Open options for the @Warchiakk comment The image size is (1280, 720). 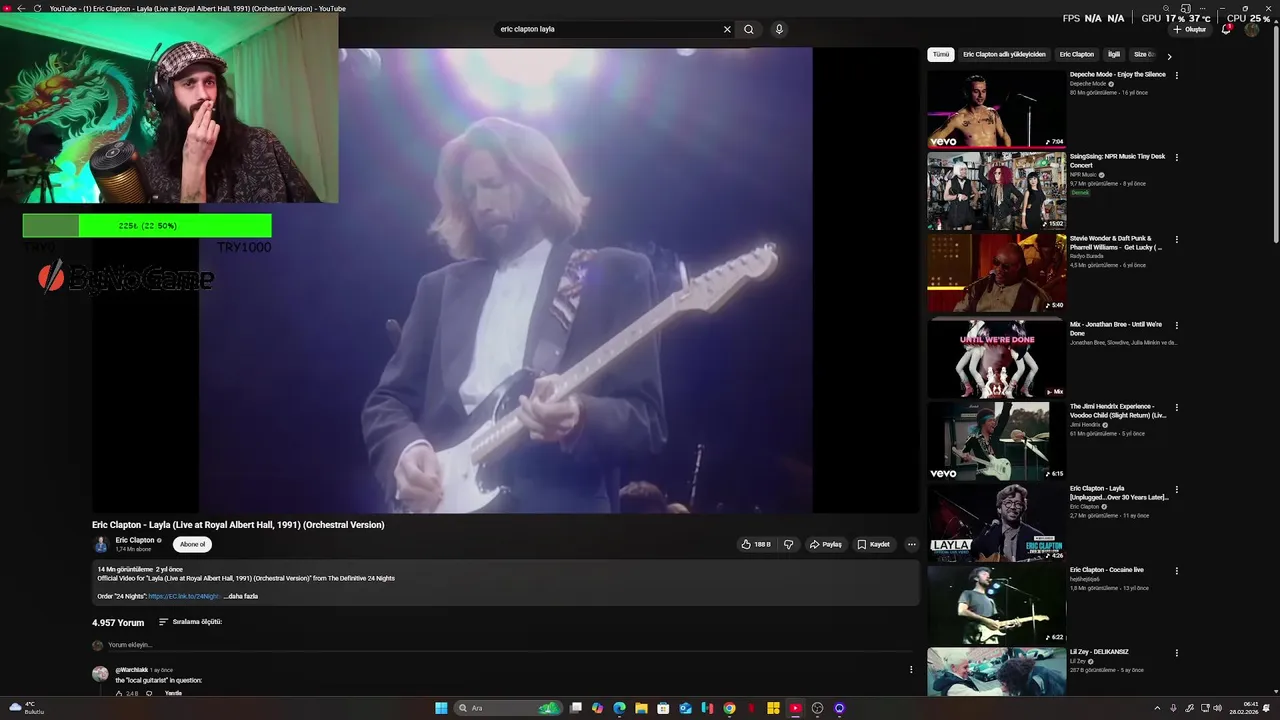coord(911,669)
